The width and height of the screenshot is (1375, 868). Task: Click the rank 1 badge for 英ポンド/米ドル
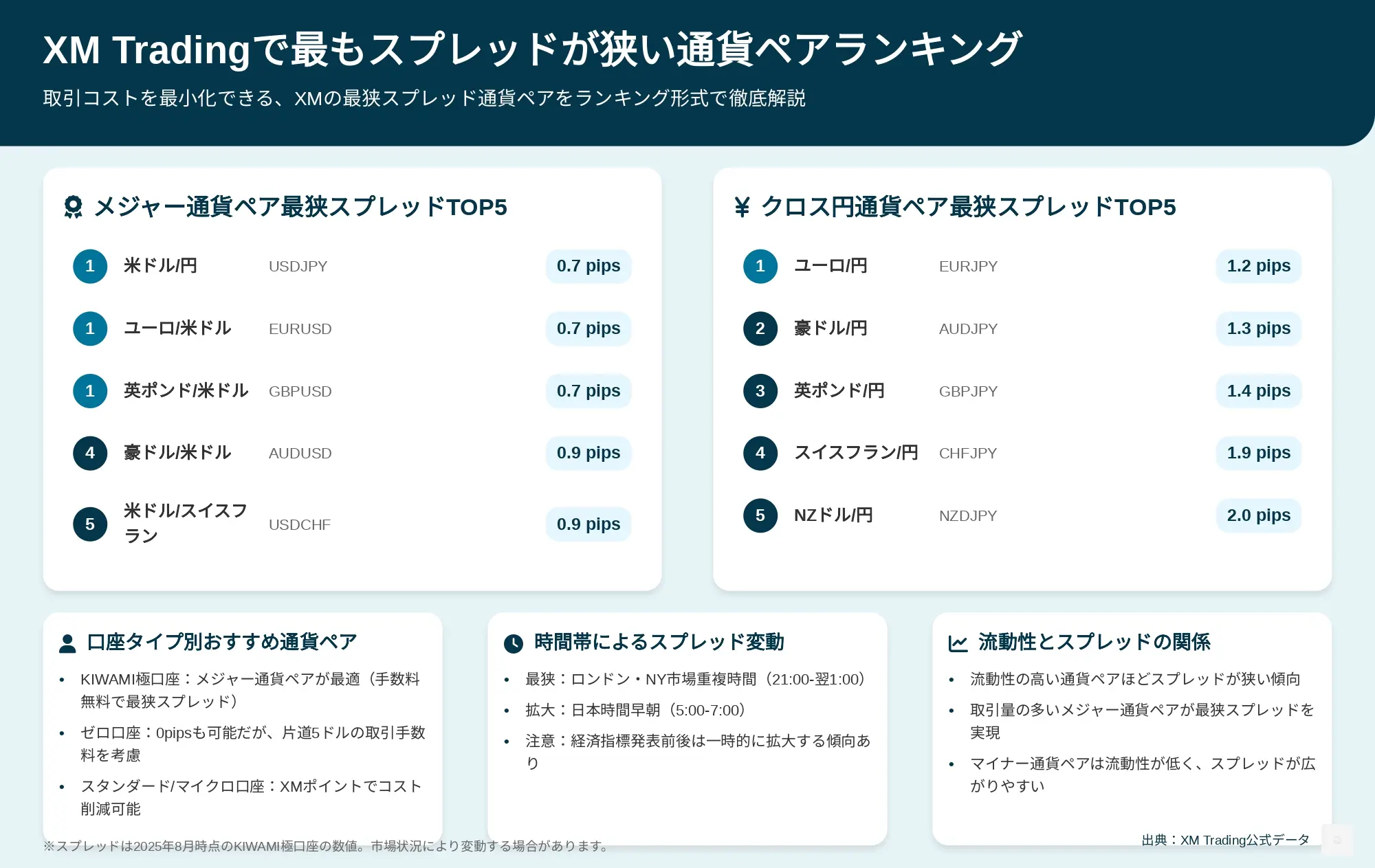coord(90,391)
